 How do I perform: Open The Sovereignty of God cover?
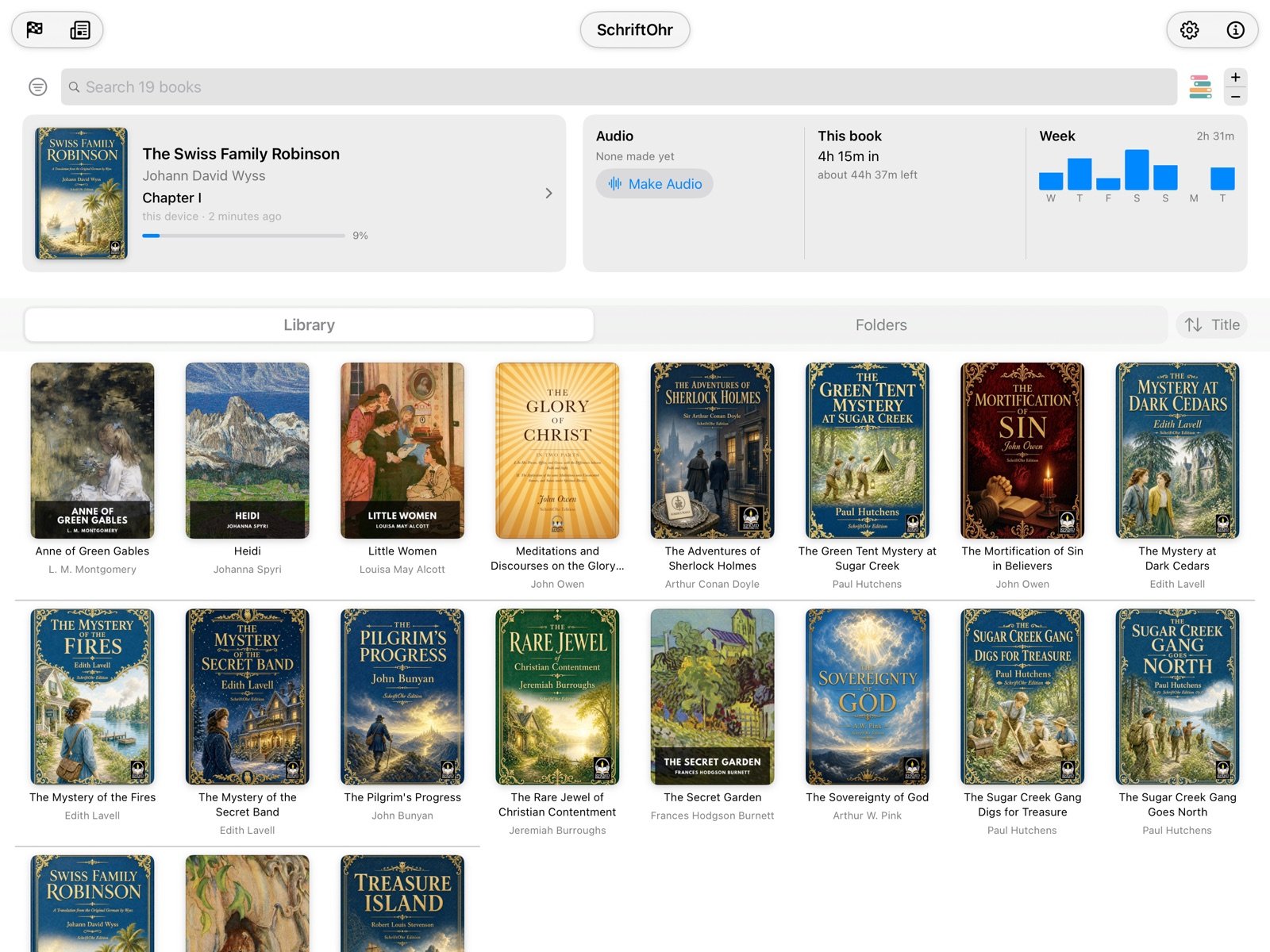click(868, 697)
